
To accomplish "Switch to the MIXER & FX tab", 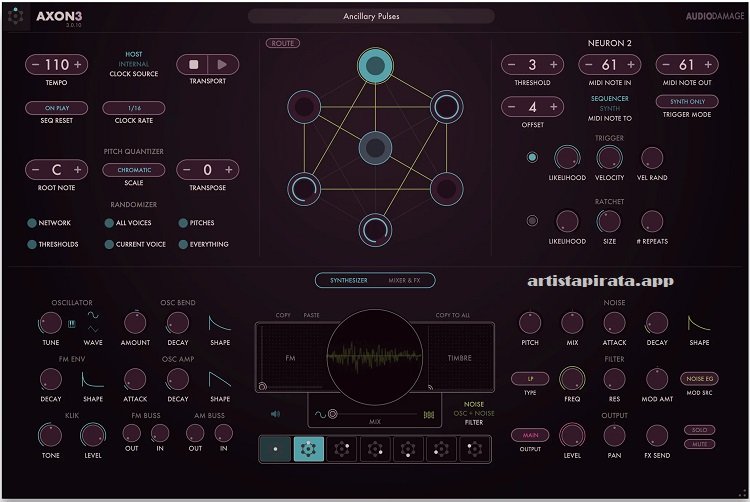I will click(x=404, y=281).
